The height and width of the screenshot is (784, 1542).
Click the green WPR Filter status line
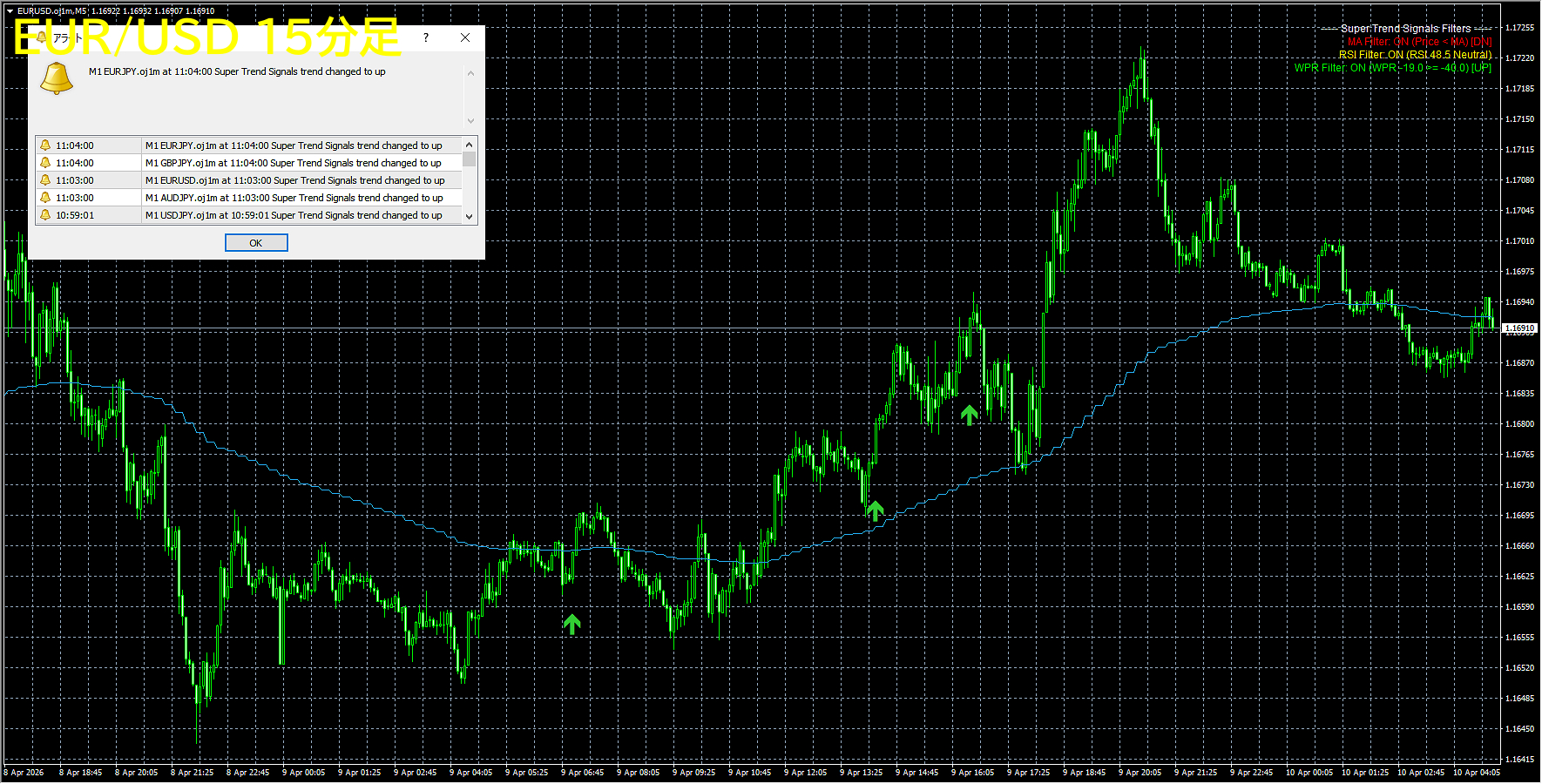[1393, 68]
